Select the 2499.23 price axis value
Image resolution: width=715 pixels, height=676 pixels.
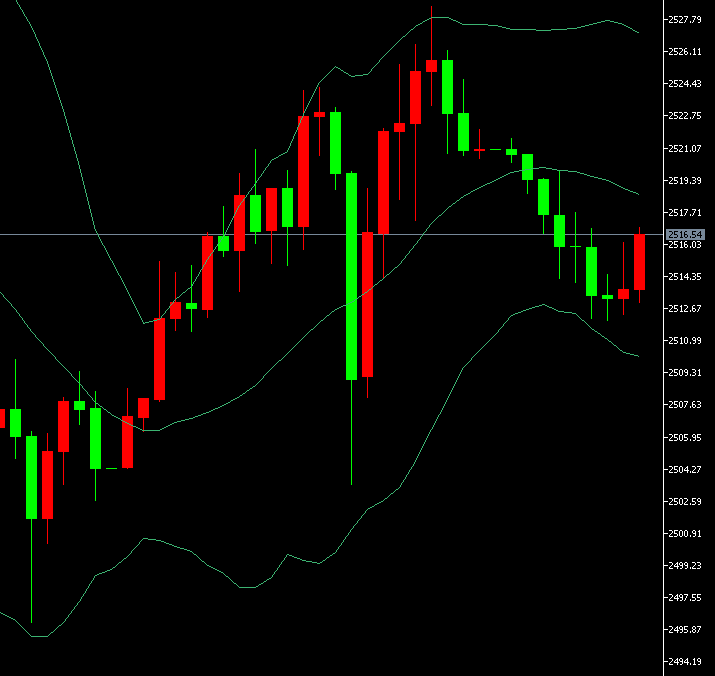click(685, 566)
